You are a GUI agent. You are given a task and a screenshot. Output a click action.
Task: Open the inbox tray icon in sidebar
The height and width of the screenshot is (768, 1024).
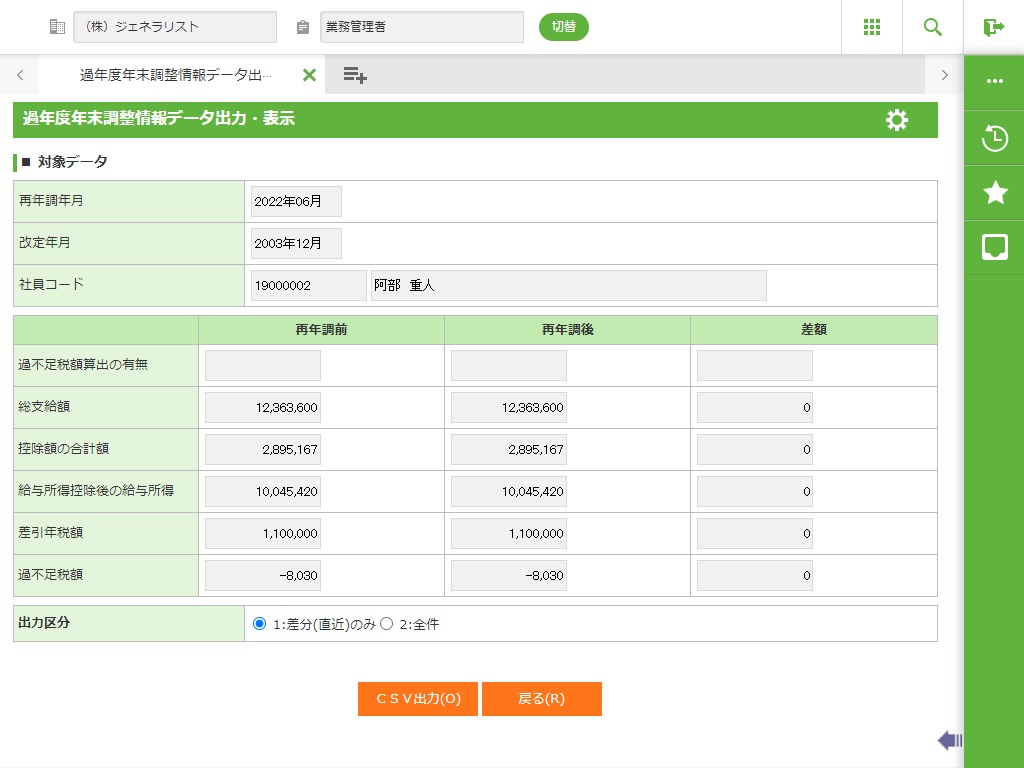pos(994,247)
